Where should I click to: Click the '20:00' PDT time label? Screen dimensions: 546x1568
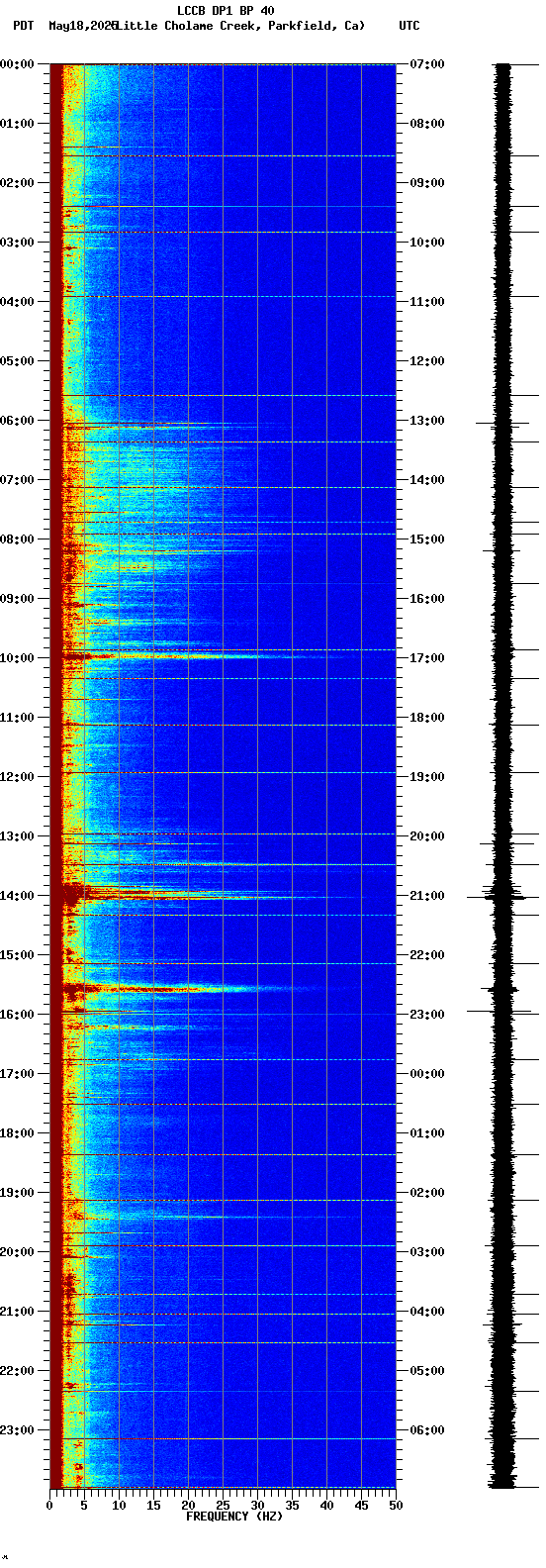pos(18,1252)
